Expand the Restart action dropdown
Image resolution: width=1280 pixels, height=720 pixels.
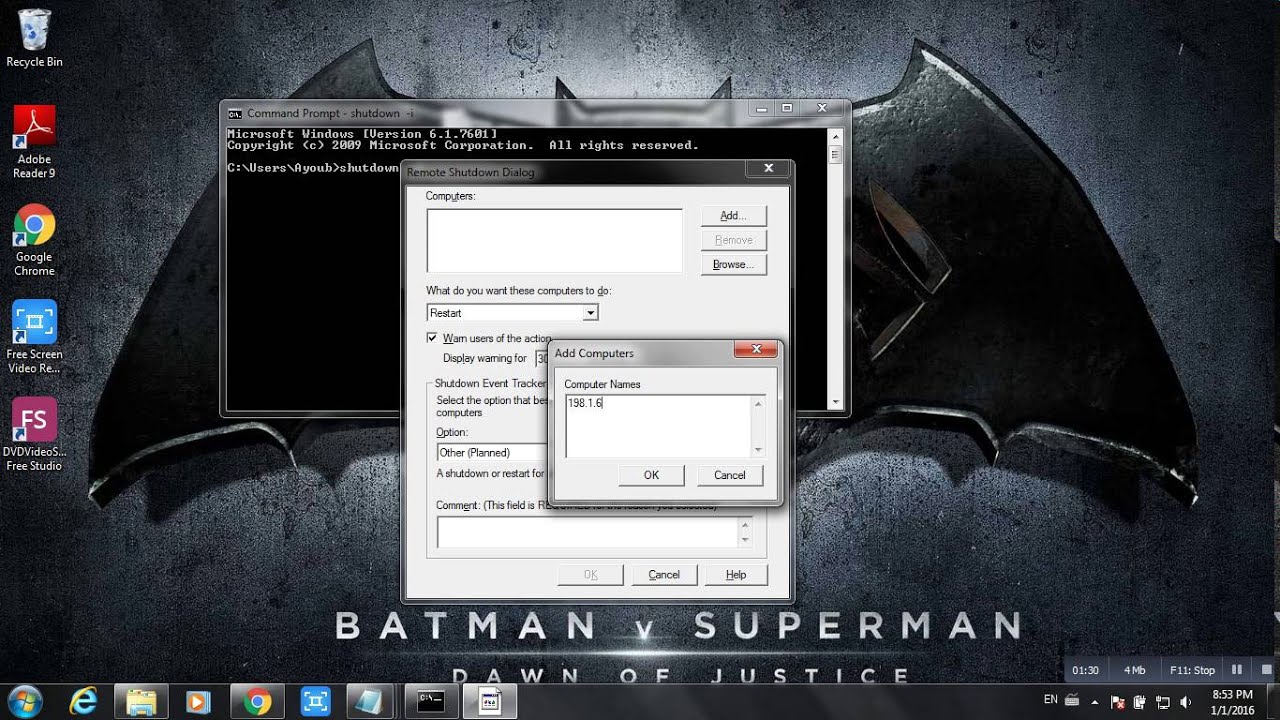(591, 313)
